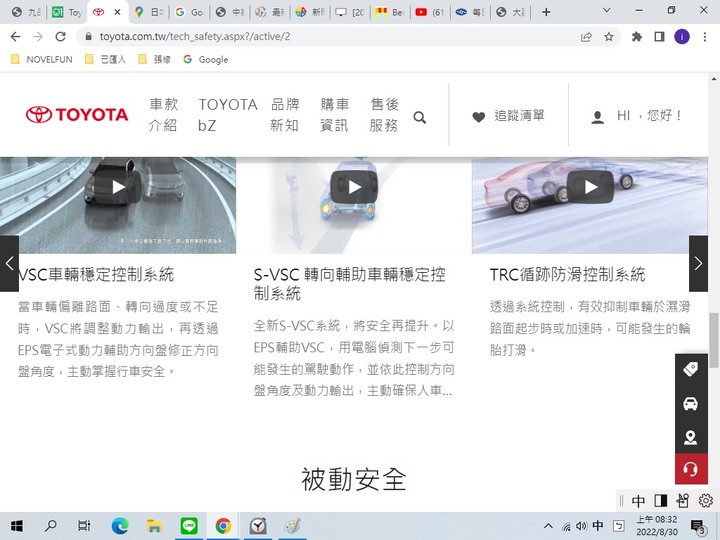This screenshot has height=540, width=720.
Task: Click the browser back arrow
Action: (x=15, y=37)
